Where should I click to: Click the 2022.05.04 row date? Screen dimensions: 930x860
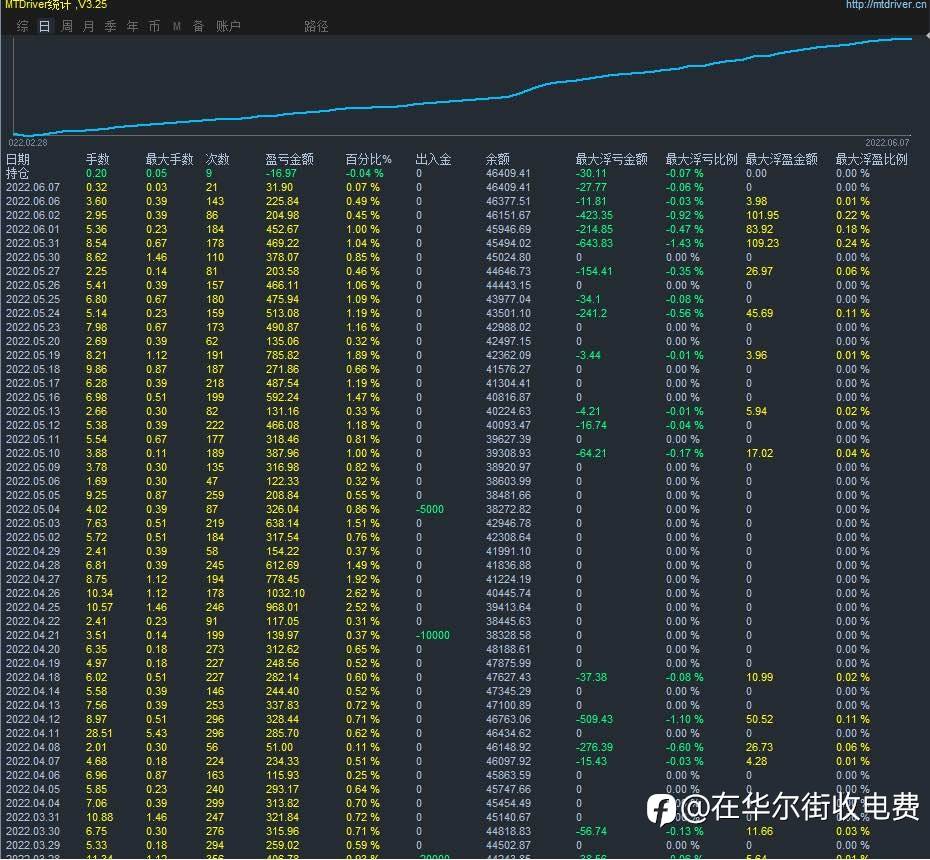tap(33, 509)
